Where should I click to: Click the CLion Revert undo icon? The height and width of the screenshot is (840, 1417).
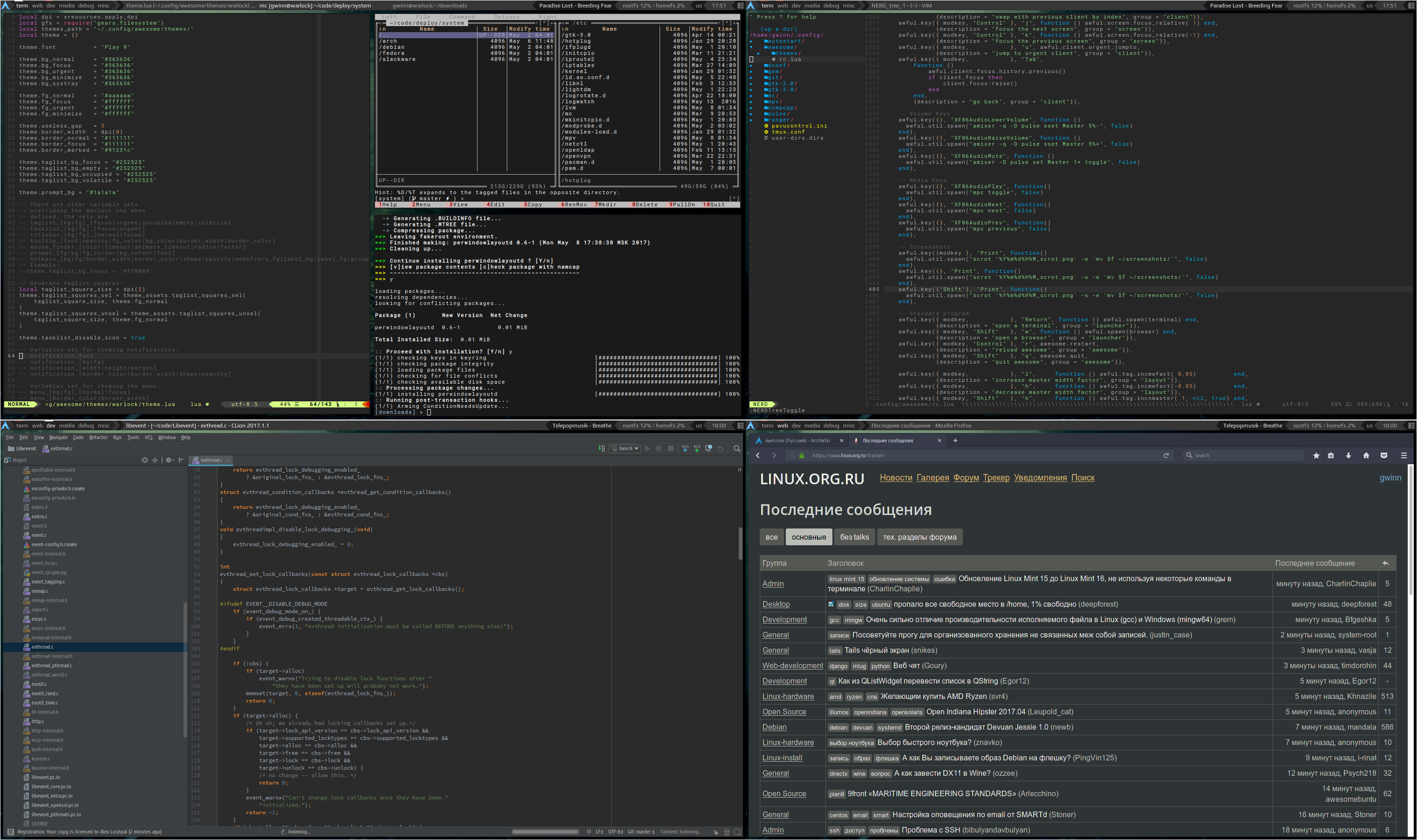click(x=720, y=448)
